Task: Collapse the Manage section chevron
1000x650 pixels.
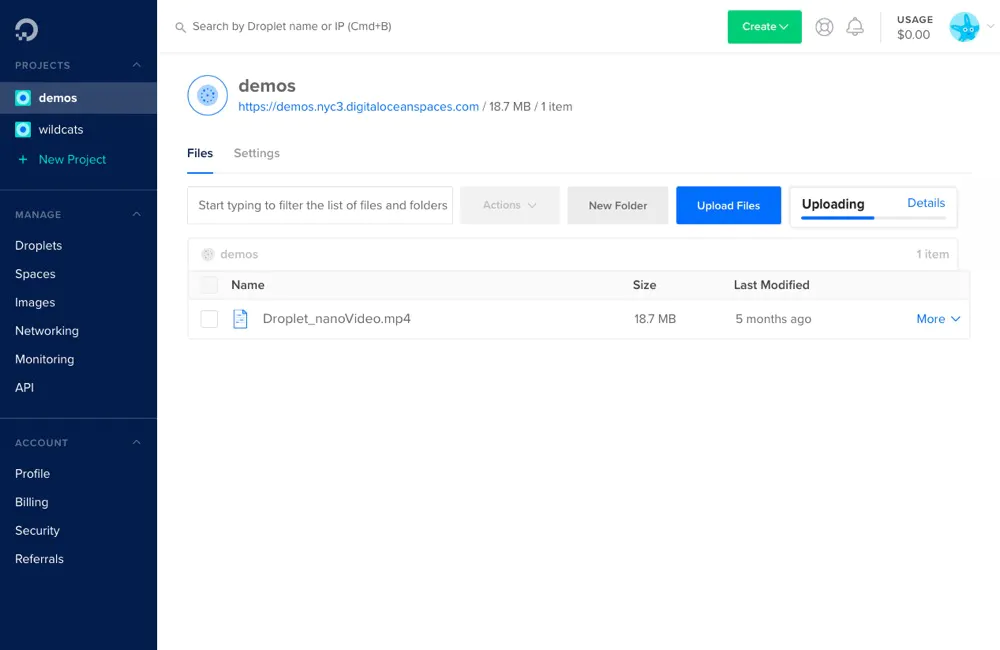Action: point(137,214)
